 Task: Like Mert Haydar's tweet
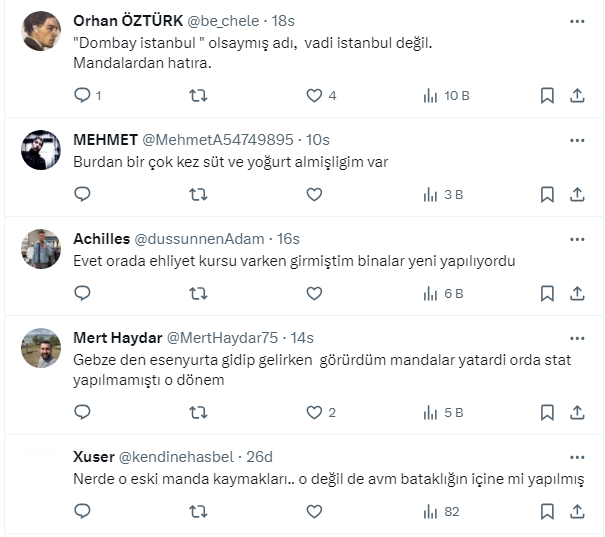pyautogui.click(x=314, y=412)
